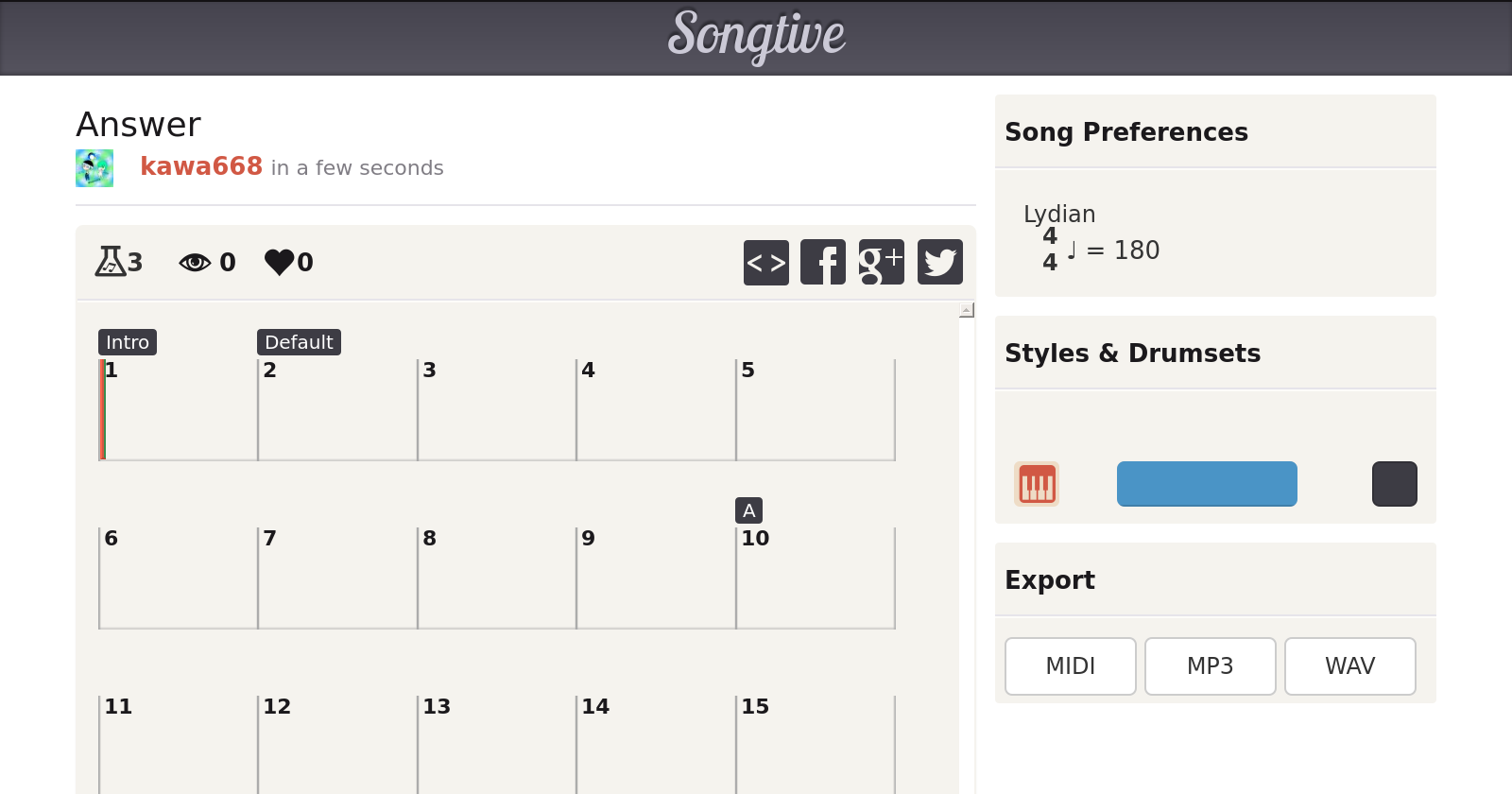Image resolution: width=1512 pixels, height=794 pixels.
Task: Select section marker A at measure 10
Action: (748, 510)
